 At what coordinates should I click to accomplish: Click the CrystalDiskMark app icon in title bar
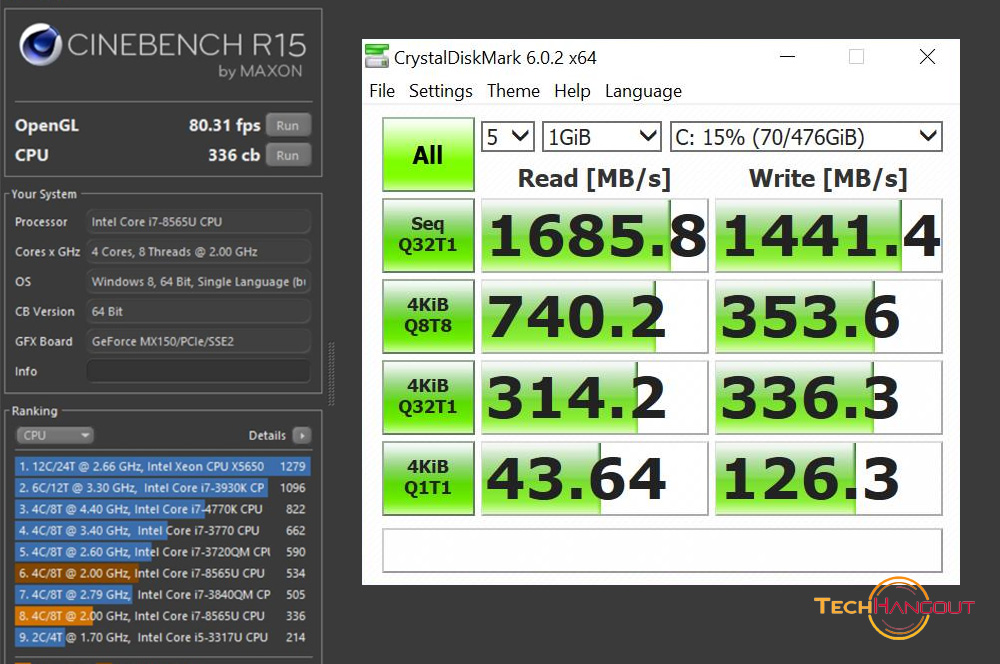[x=376, y=56]
